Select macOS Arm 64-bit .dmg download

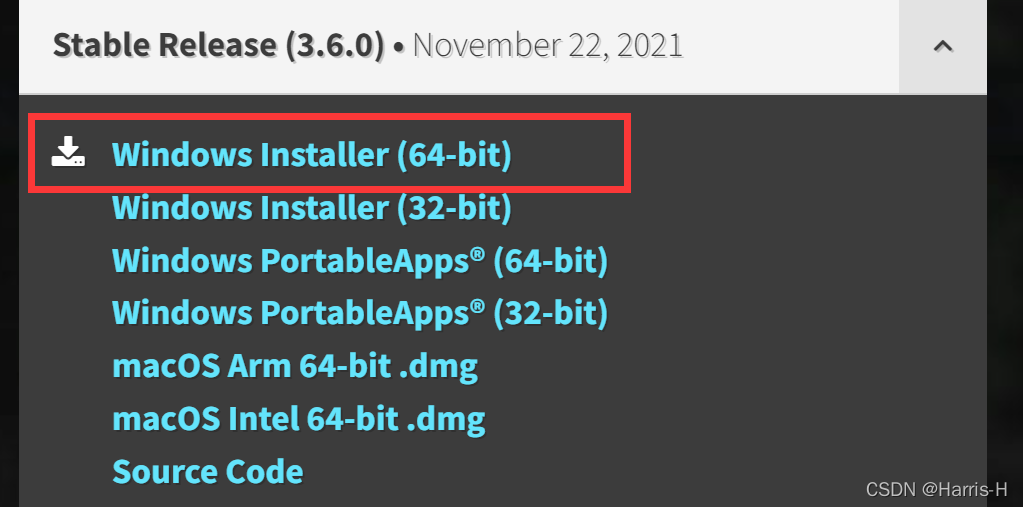click(295, 367)
